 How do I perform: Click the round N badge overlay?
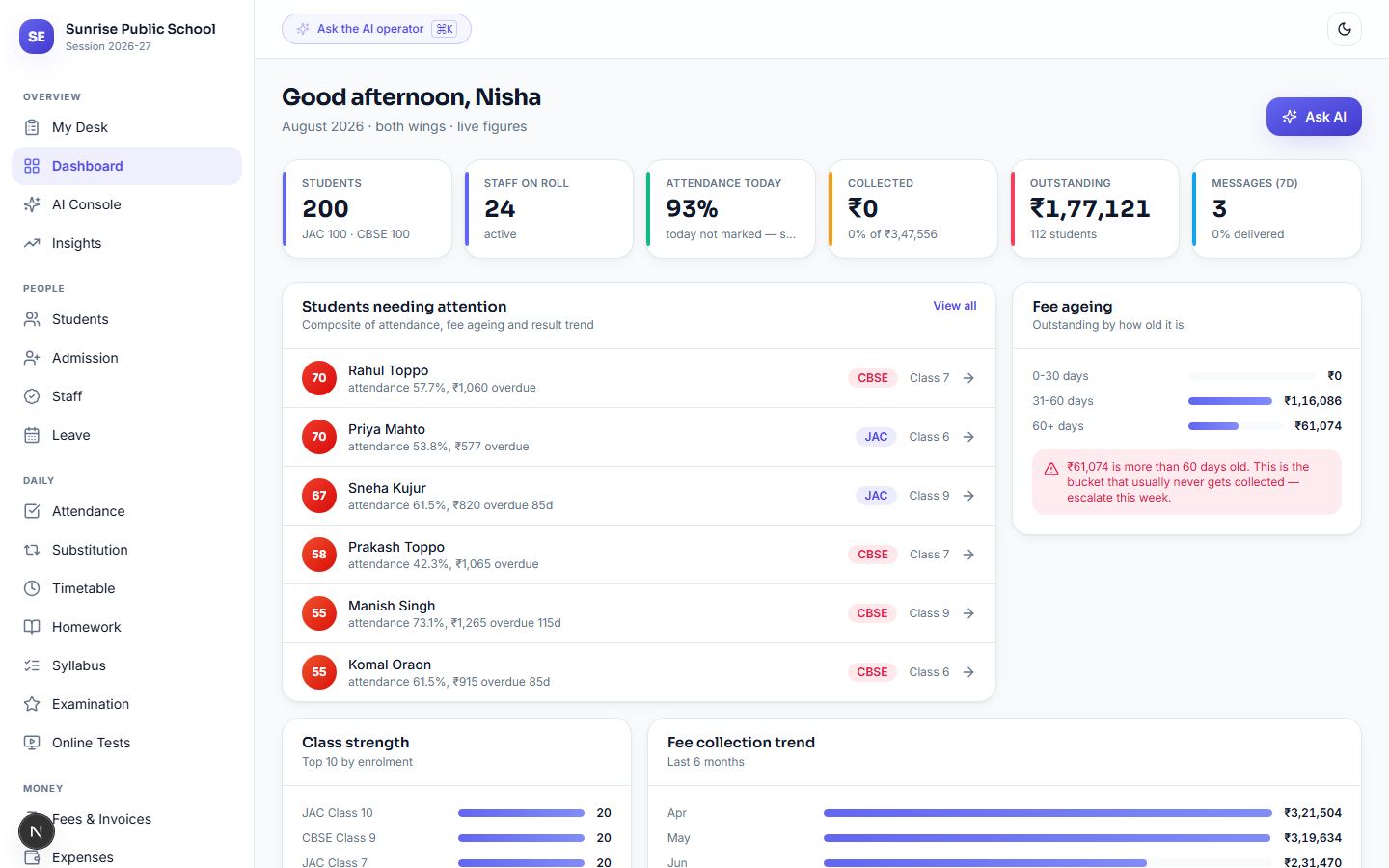coord(37,831)
